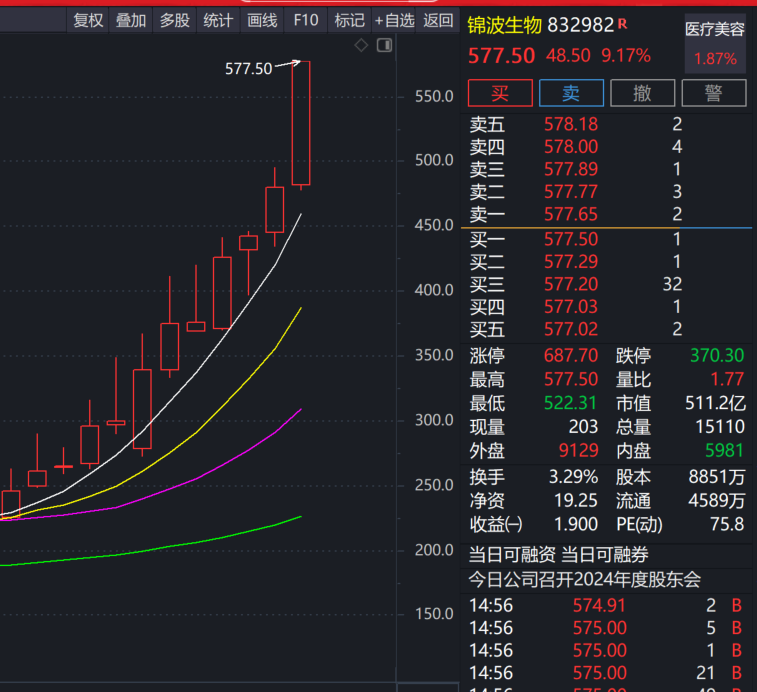Open the 今日公司召开2024年度股东会 notice
Viewport: 757px width, 692px height.
[585, 579]
